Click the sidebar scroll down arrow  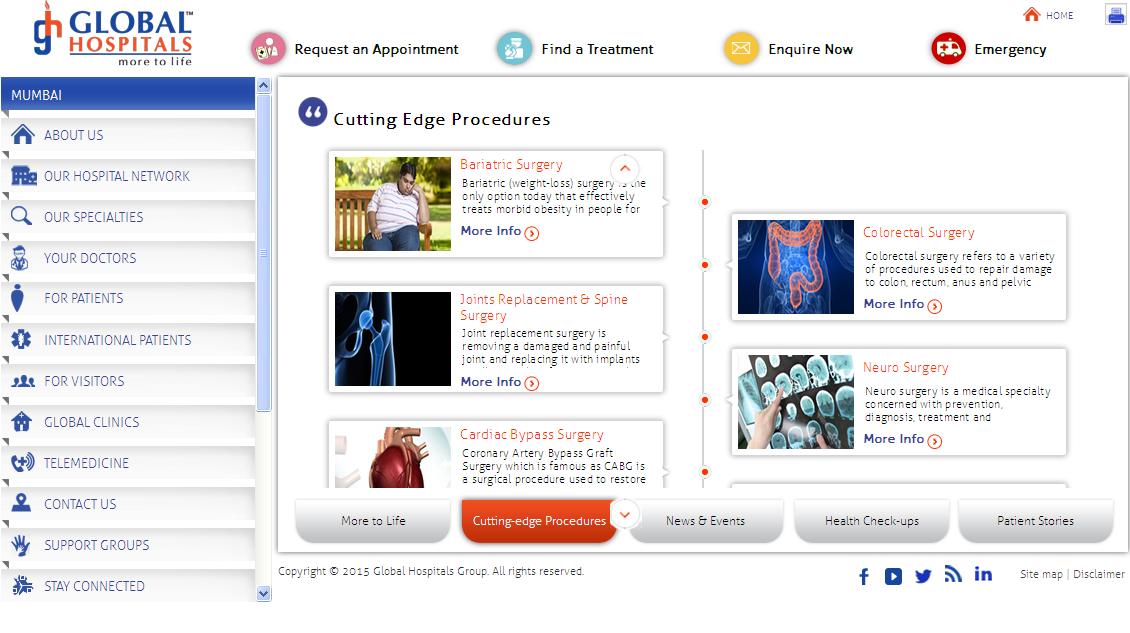(x=263, y=594)
